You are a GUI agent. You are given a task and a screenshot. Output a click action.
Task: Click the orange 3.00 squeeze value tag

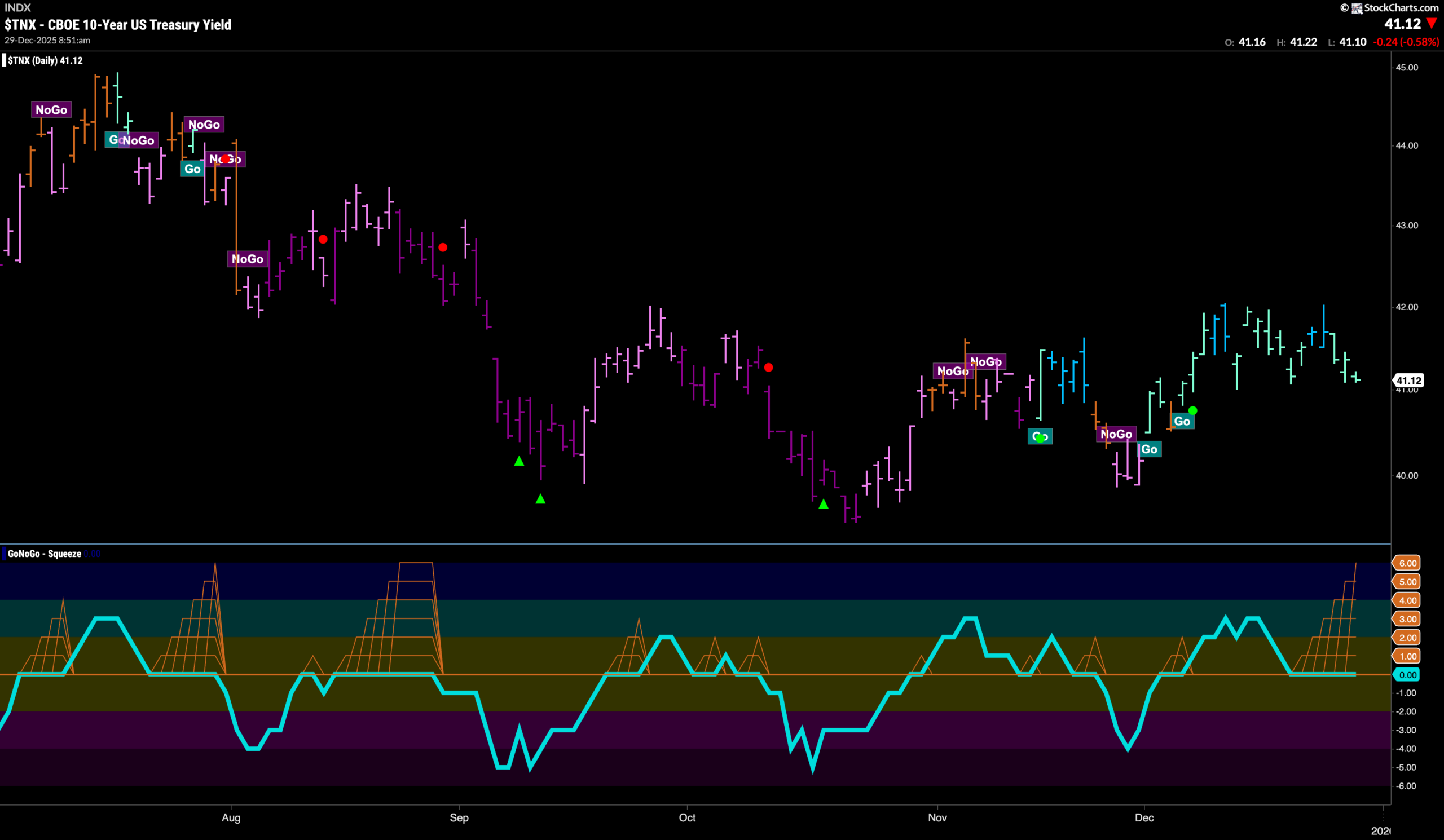(x=1407, y=619)
